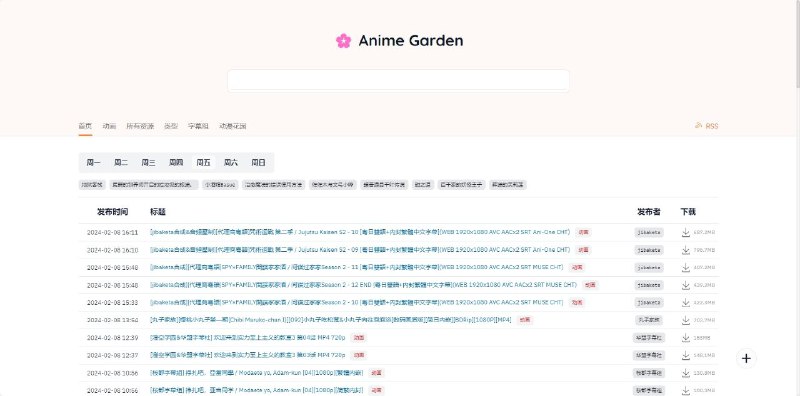Viewport: 800px width, 396px height.
Task: Click the 发布时间 column header
Action: tap(113, 212)
